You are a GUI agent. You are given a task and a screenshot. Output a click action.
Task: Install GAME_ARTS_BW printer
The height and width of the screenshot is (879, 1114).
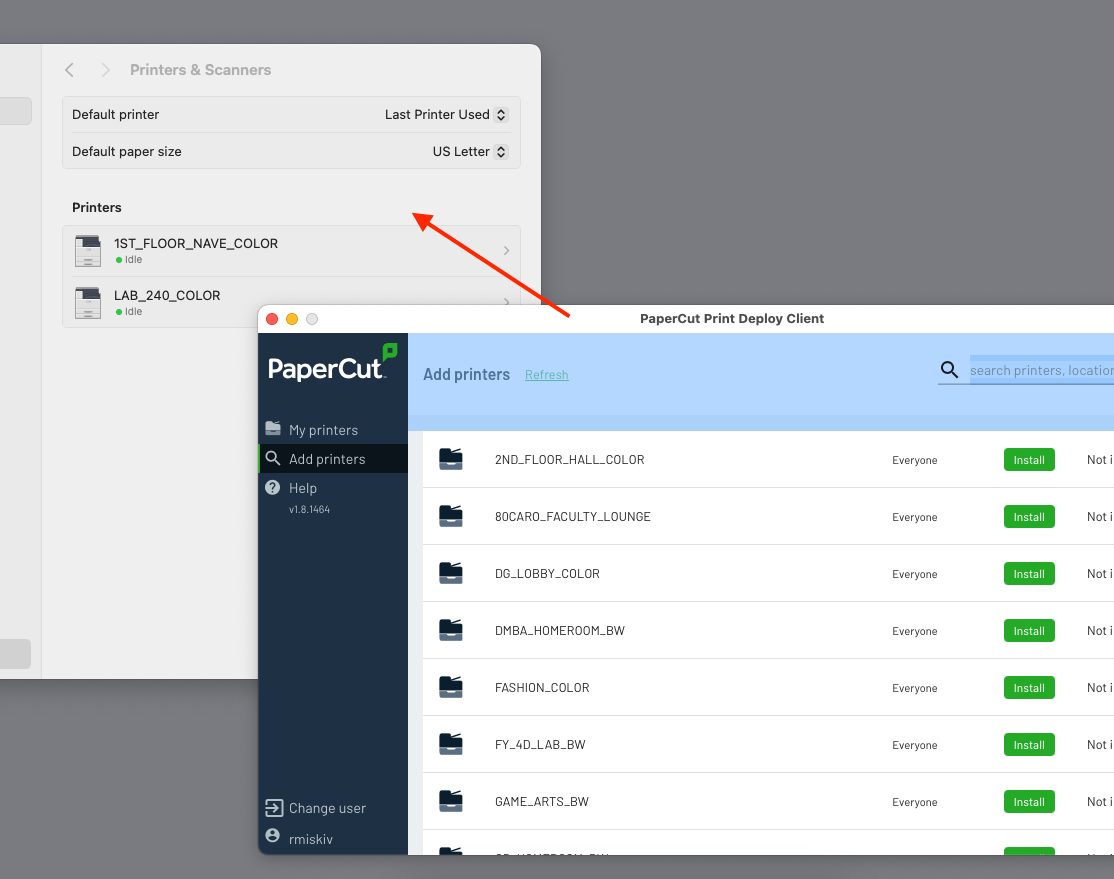pyautogui.click(x=1029, y=802)
